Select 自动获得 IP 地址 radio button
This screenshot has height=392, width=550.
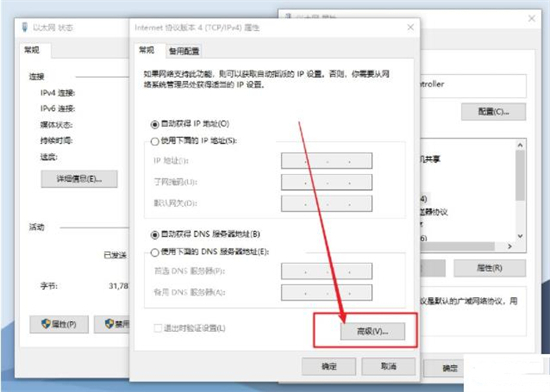click(155, 124)
